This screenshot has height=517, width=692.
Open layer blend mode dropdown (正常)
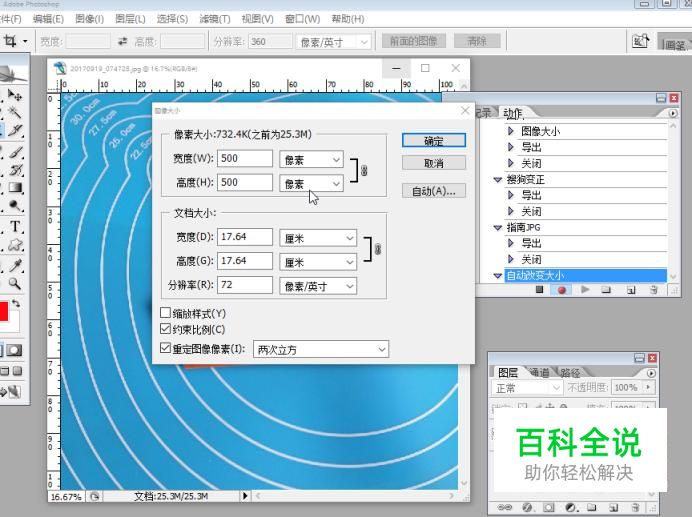tap(527, 388)
